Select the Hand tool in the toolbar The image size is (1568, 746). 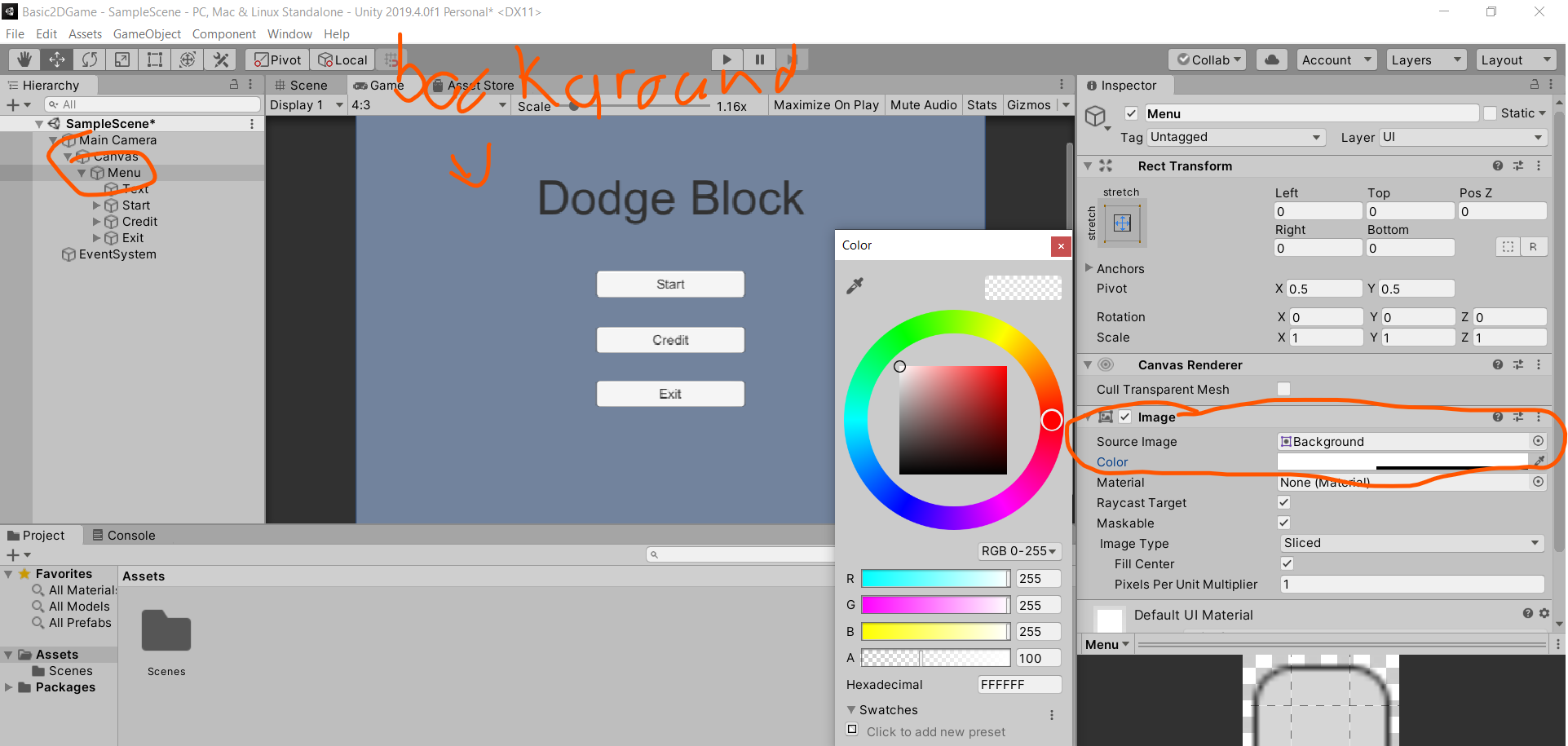tap(23, 59)
